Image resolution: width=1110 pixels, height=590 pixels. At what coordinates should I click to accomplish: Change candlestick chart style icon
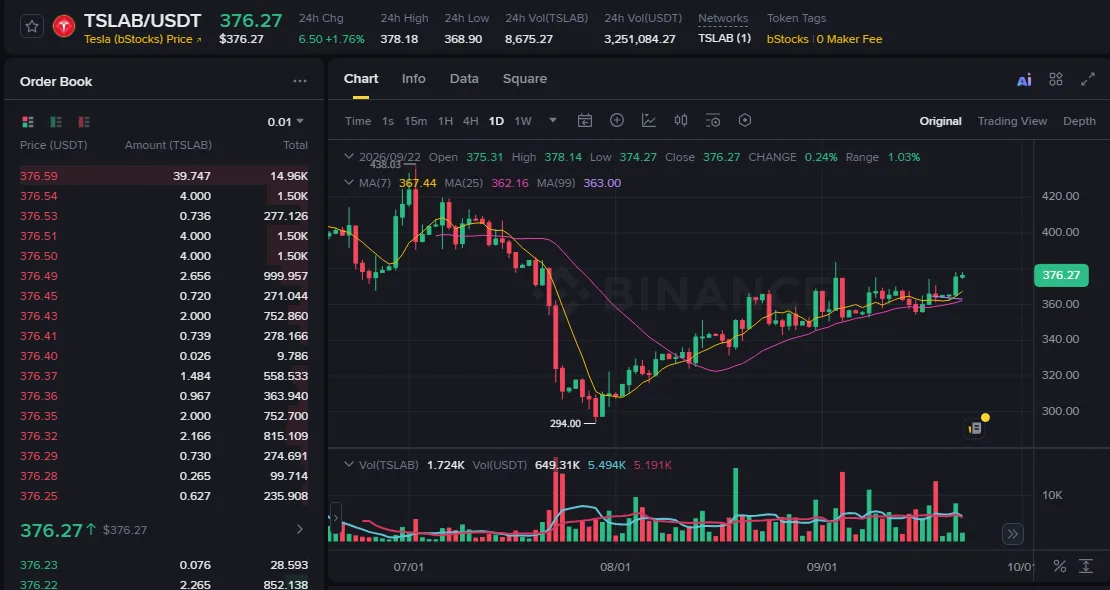(681, 120)
